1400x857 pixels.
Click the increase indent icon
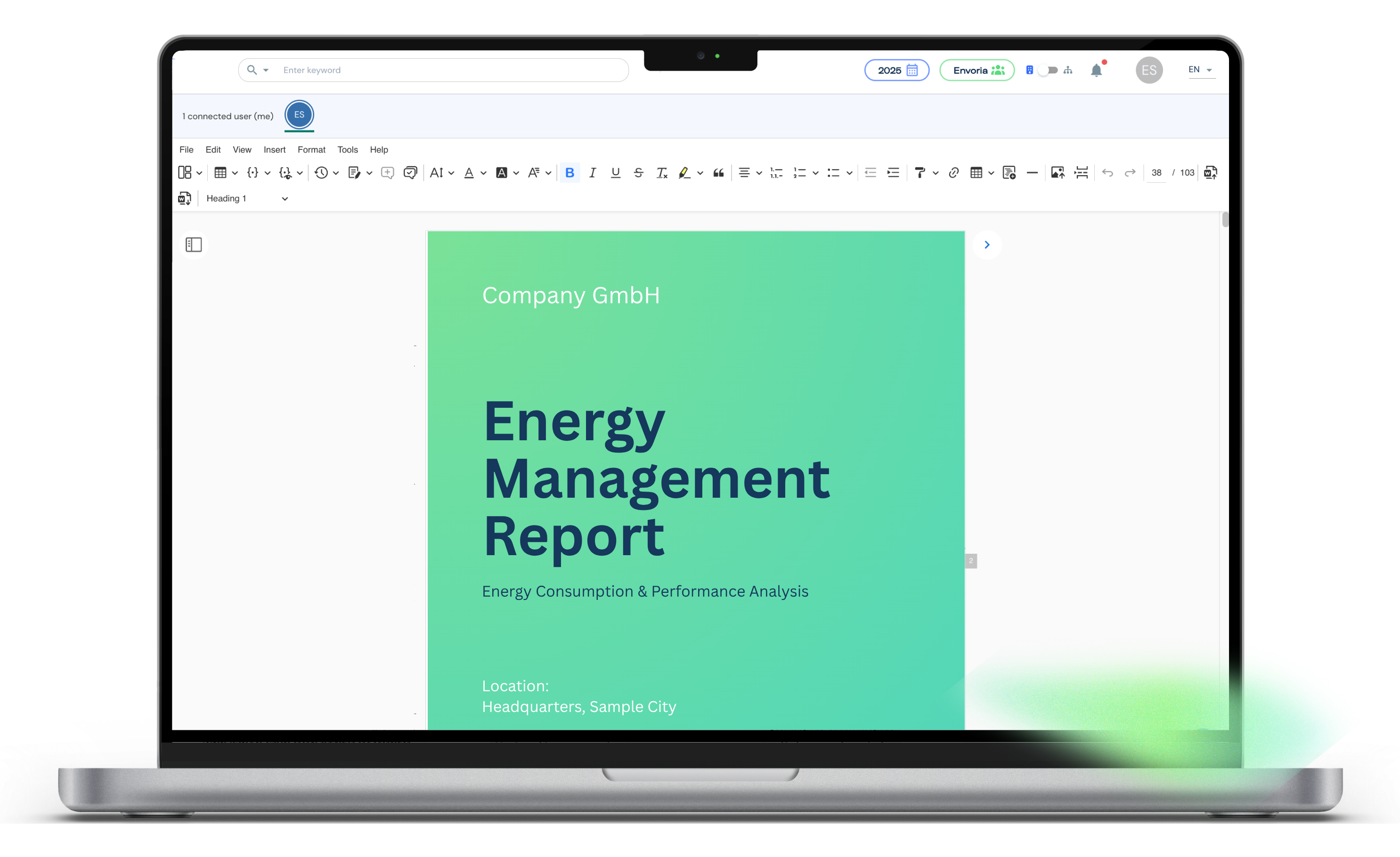coord(893,173)
